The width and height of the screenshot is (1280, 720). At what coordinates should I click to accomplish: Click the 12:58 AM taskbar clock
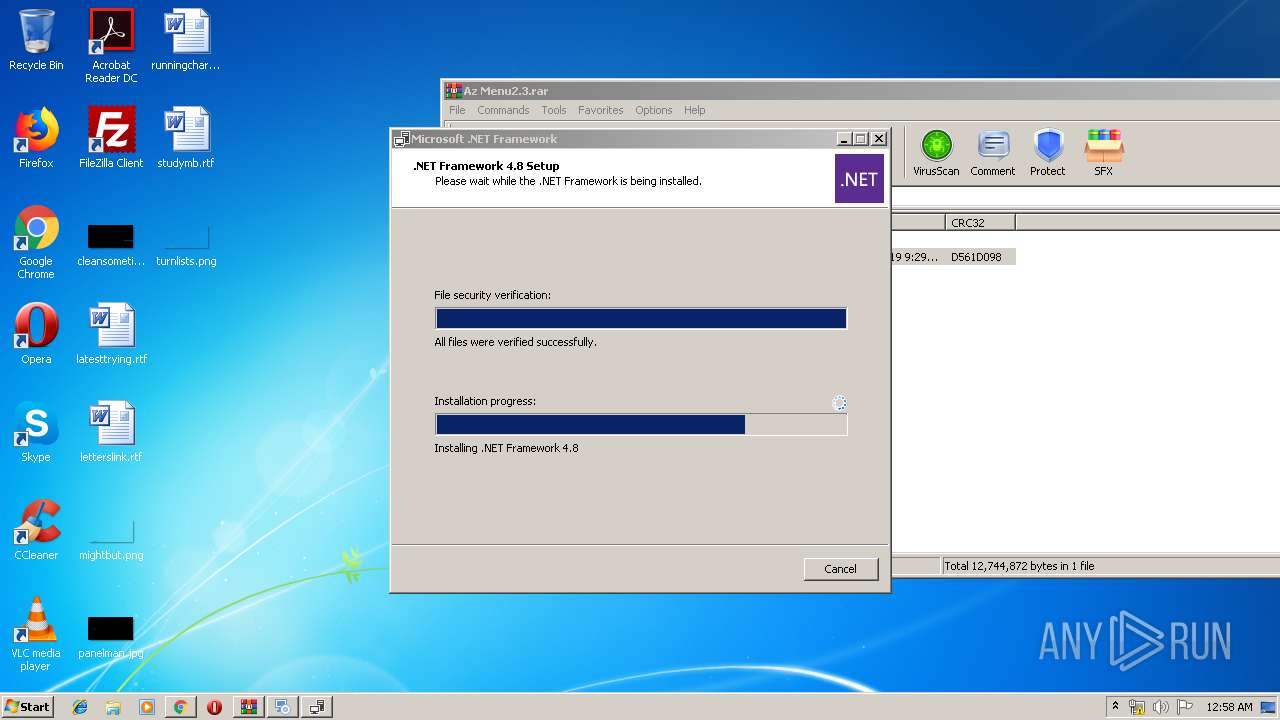pos(1229,707)
